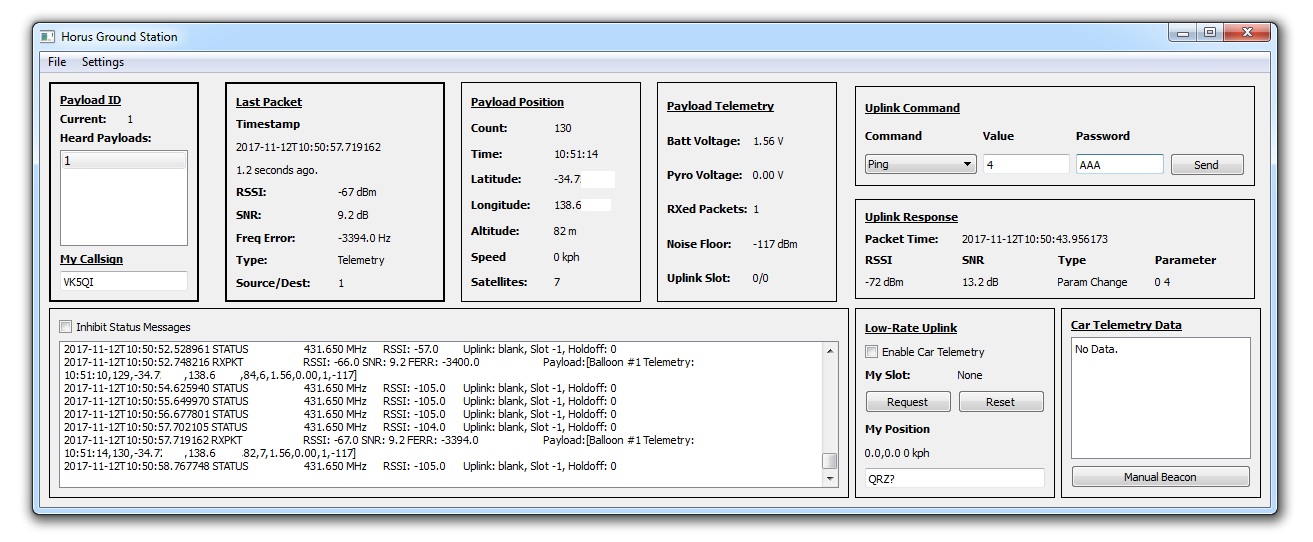Screen dimensions: 1313x542
Task: Click the uplink Value field containing 4
Action: point(1026,164)
